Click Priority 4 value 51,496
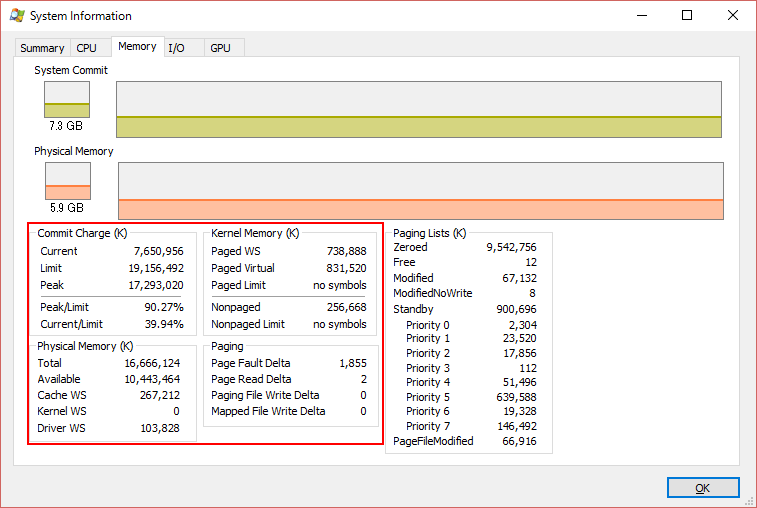The image size is (757, 508). tap(520, 382)
